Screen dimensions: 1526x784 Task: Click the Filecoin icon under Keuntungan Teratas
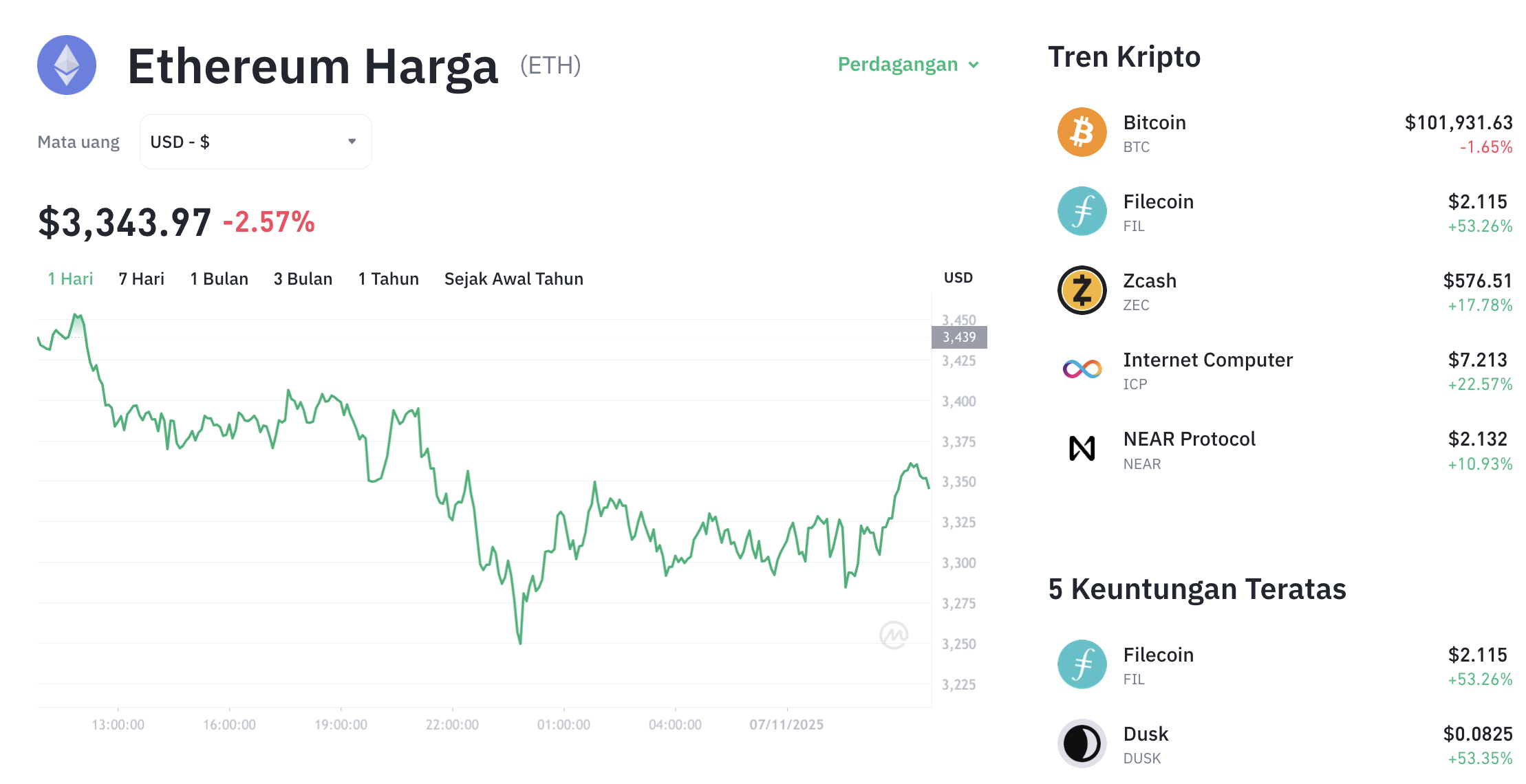1082,664
